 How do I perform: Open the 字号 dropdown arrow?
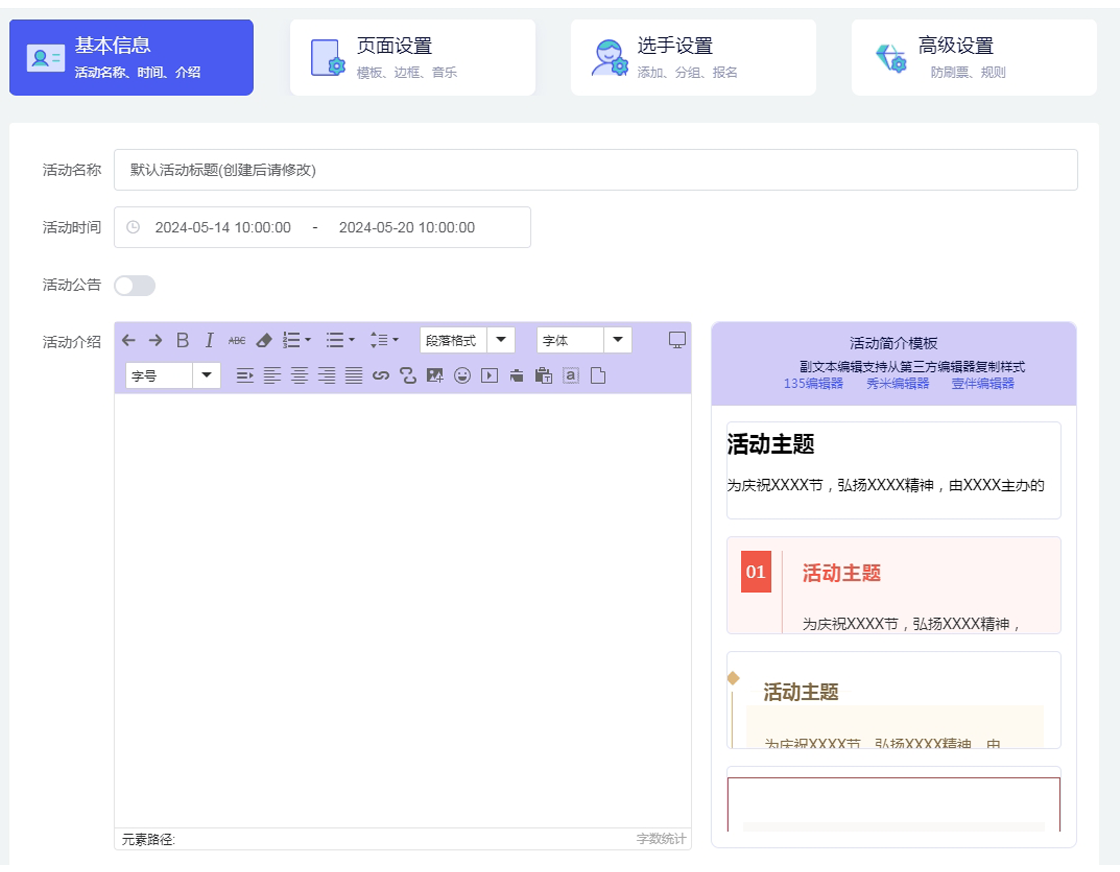206,375
